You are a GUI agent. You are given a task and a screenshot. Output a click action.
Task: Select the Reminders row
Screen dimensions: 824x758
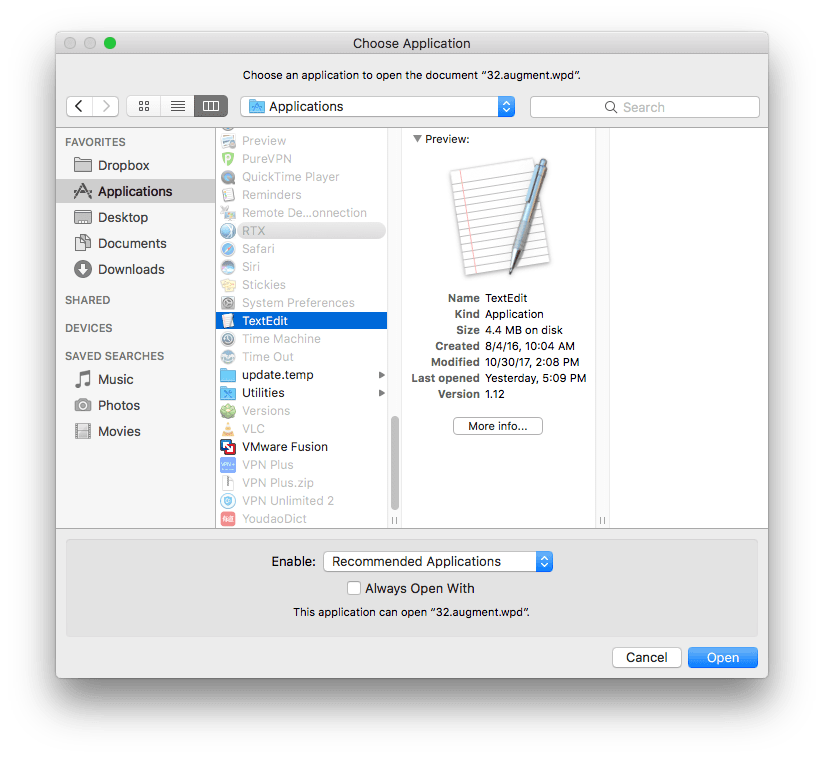point(302,195)
